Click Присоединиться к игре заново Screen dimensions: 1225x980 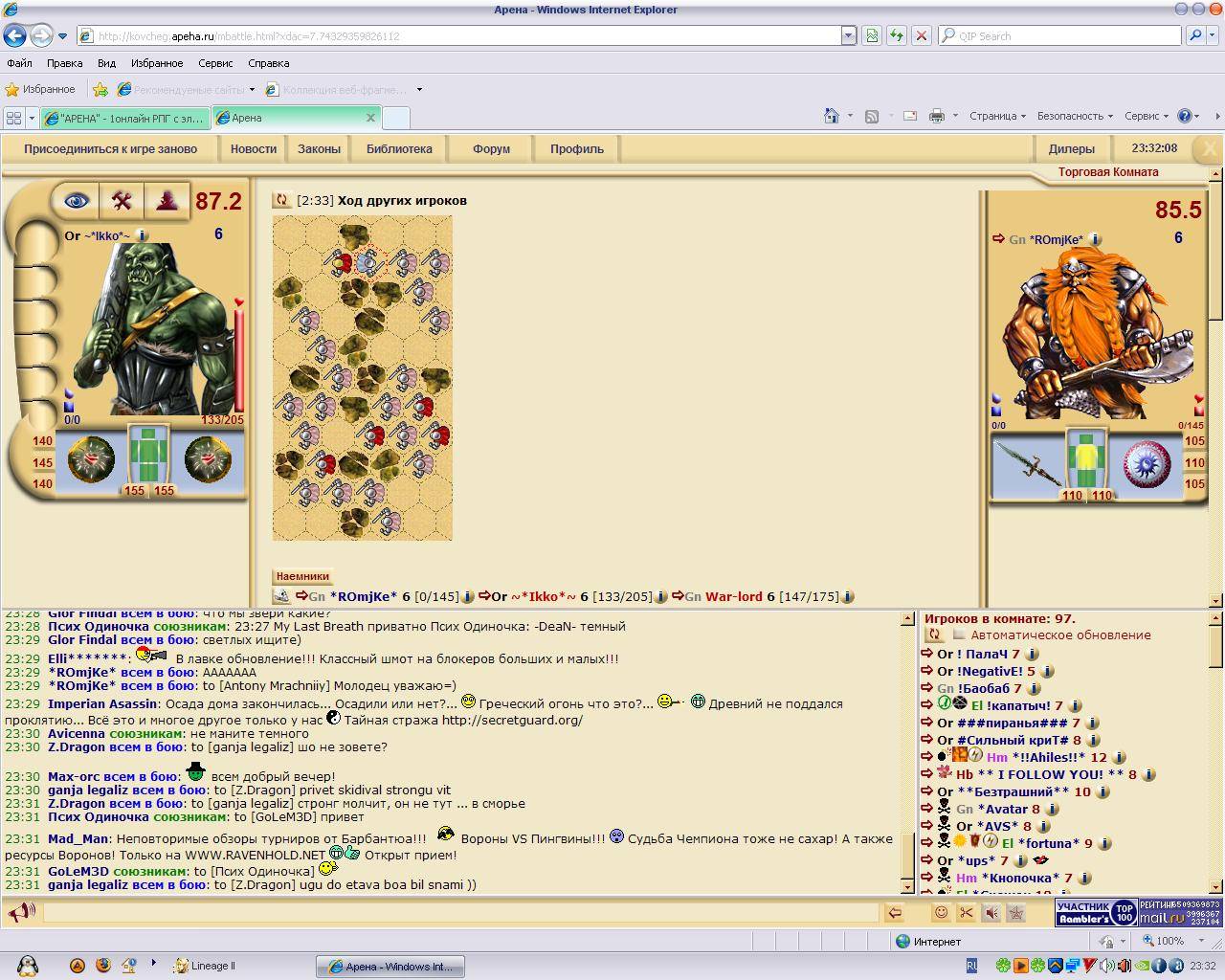coord(110,149)
